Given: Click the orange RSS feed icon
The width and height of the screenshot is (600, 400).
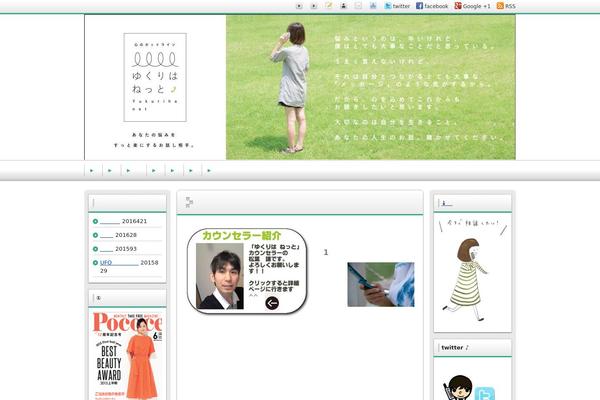Looking at the screenshot, I should 500,6.
